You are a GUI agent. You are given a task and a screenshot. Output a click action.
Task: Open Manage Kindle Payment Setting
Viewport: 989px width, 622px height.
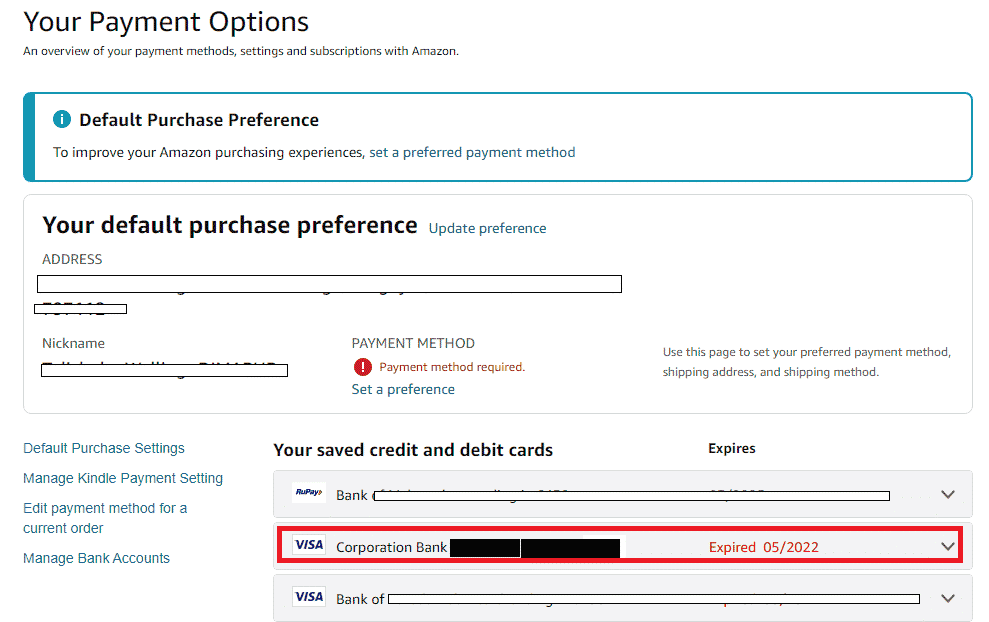tap(123, 478)
